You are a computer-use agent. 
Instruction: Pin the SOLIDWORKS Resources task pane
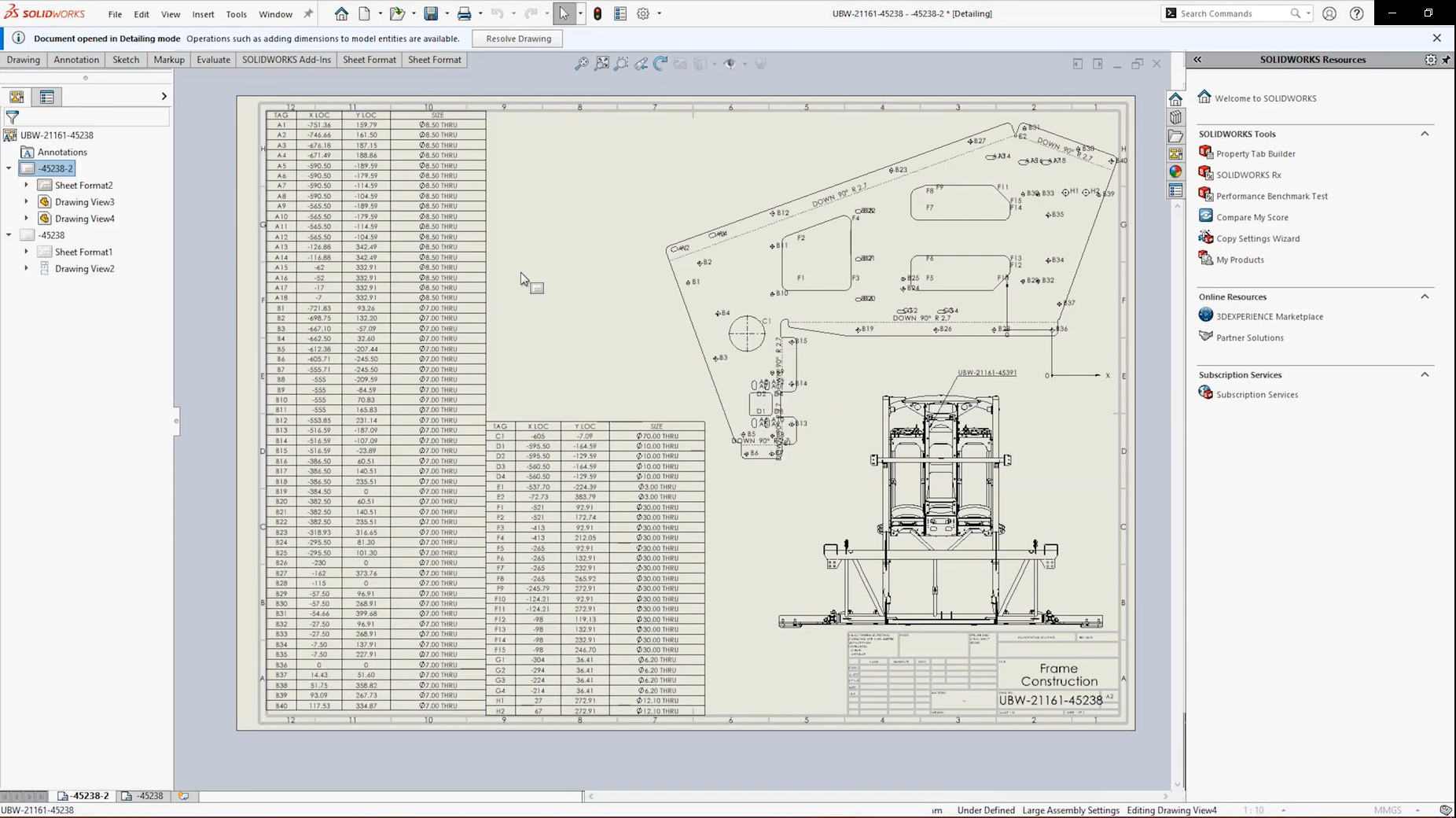pos(1446,60)
